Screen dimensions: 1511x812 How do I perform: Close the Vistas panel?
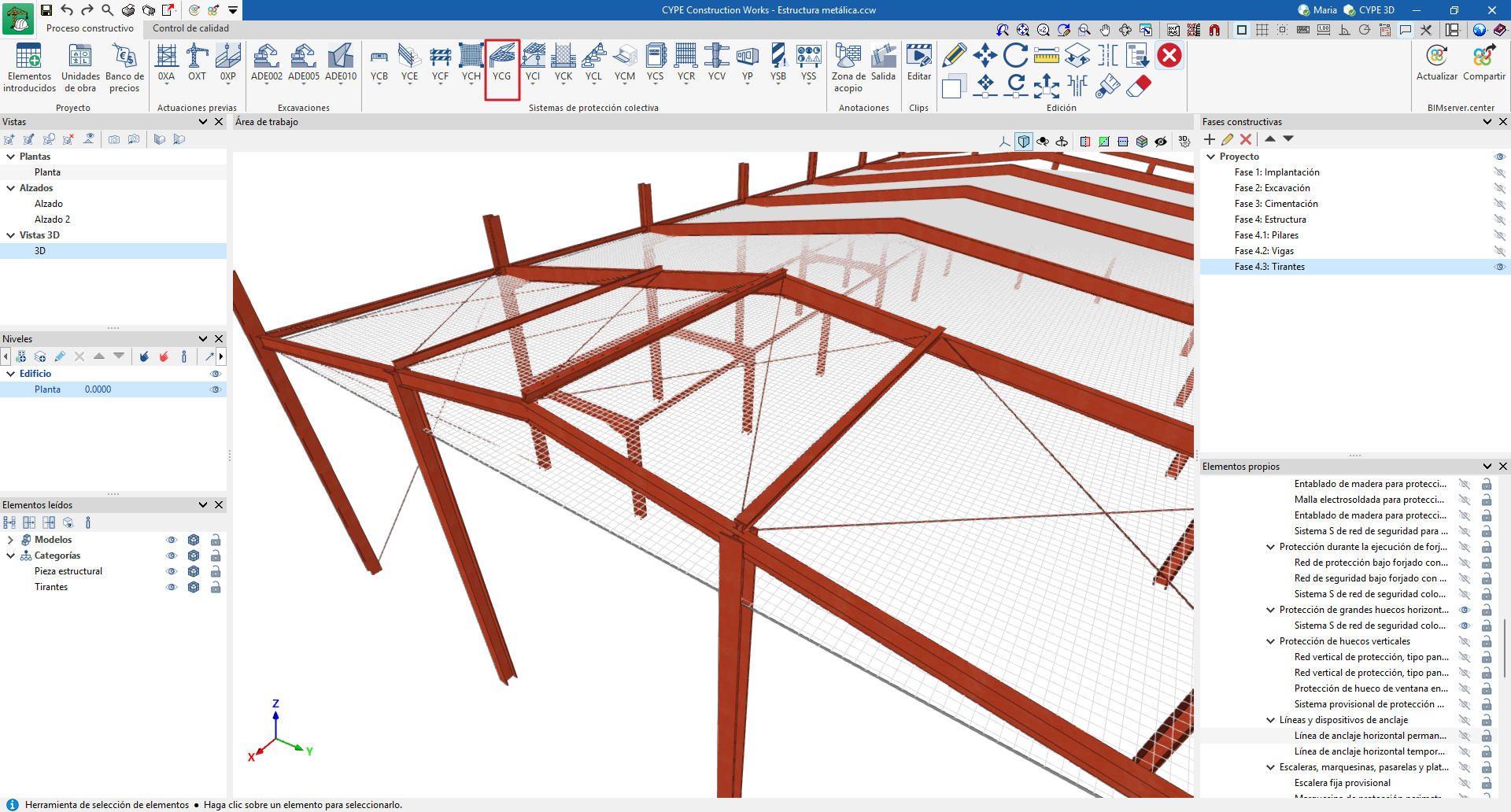[219, 122]
